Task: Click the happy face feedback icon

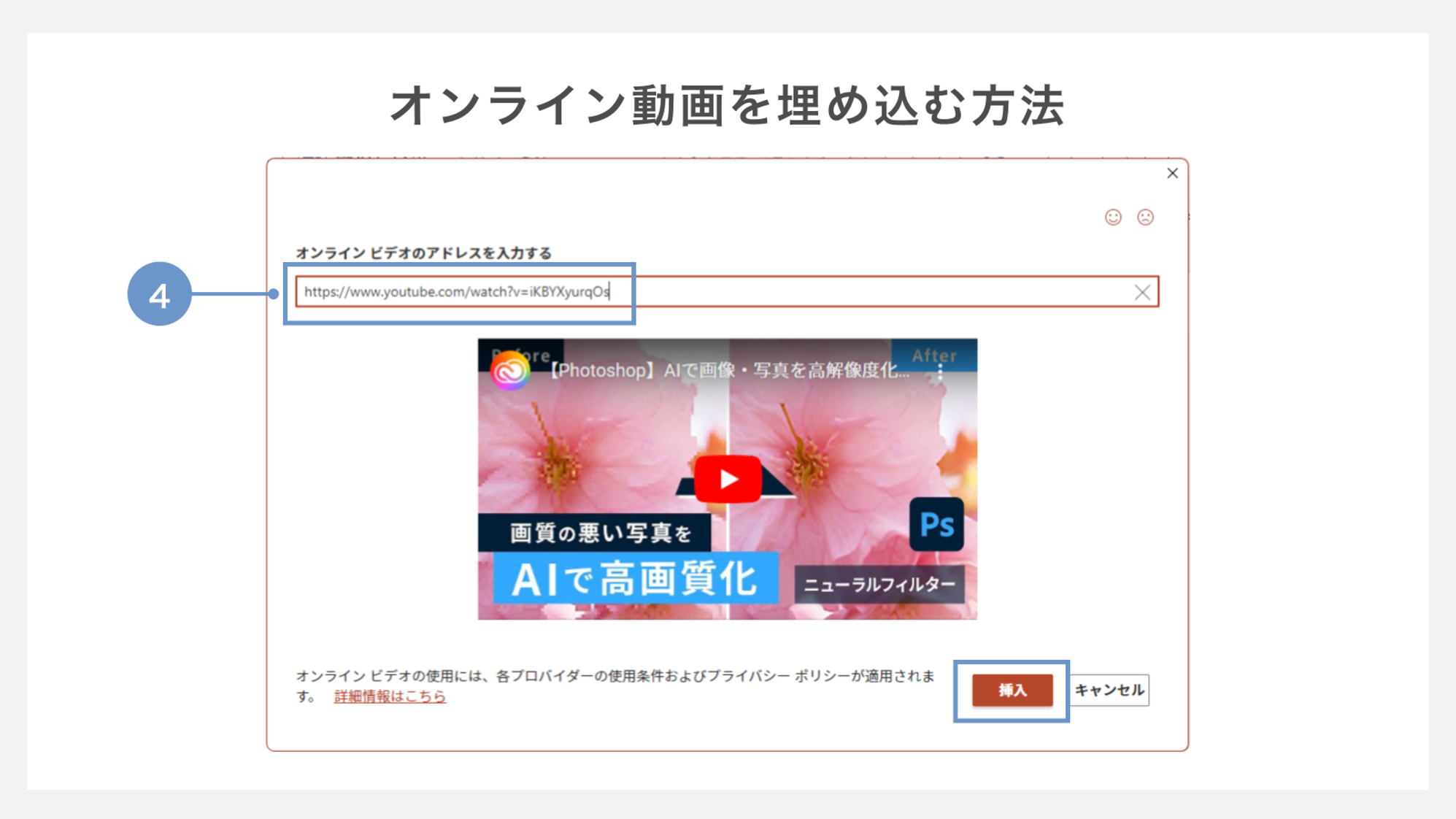Action: [x=1113, y=217]
